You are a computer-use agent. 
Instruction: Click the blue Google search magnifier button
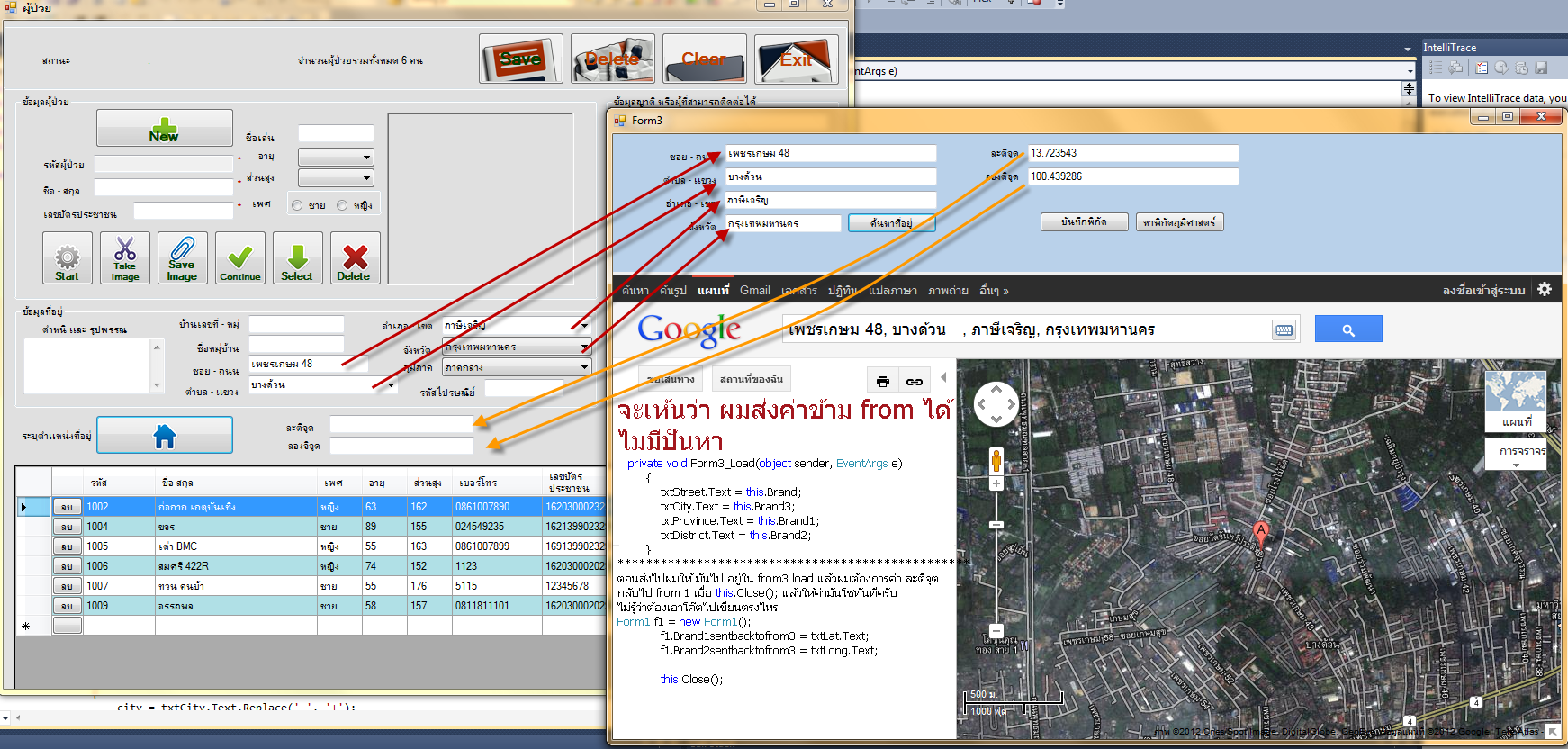point(1348,329)
